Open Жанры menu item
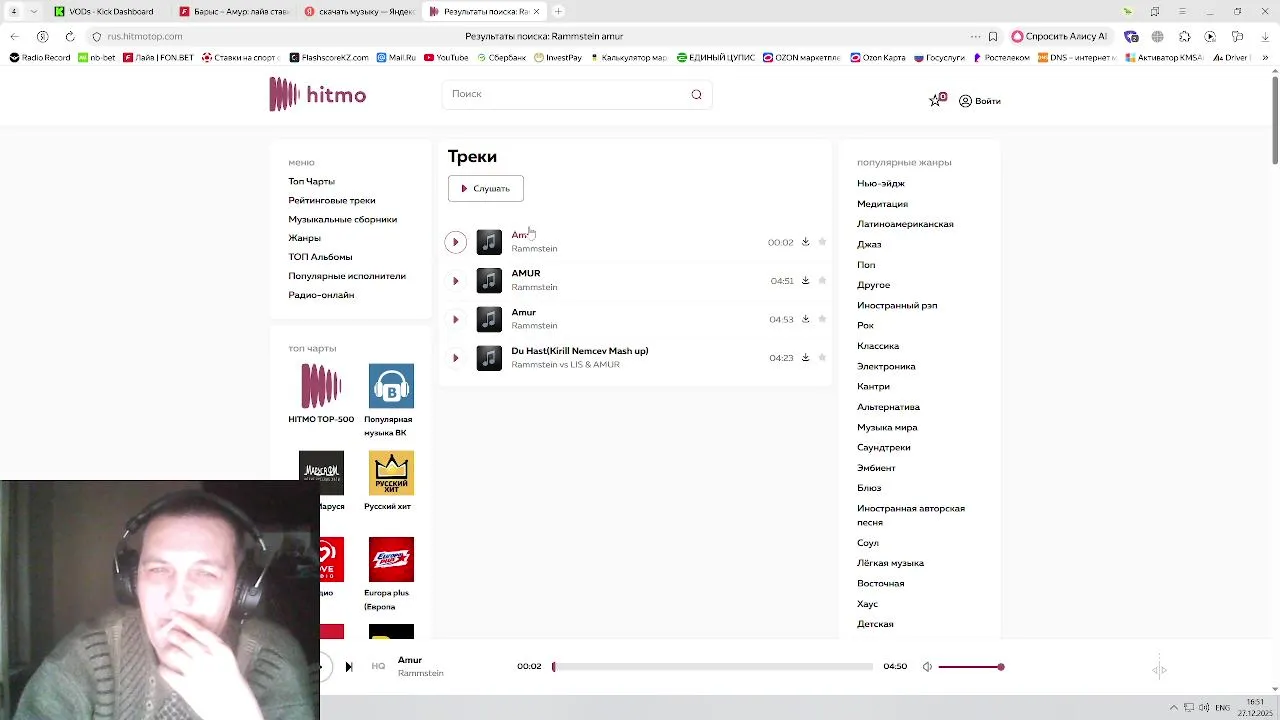This screenshot has width=1280, height=720. click(304, 238)
